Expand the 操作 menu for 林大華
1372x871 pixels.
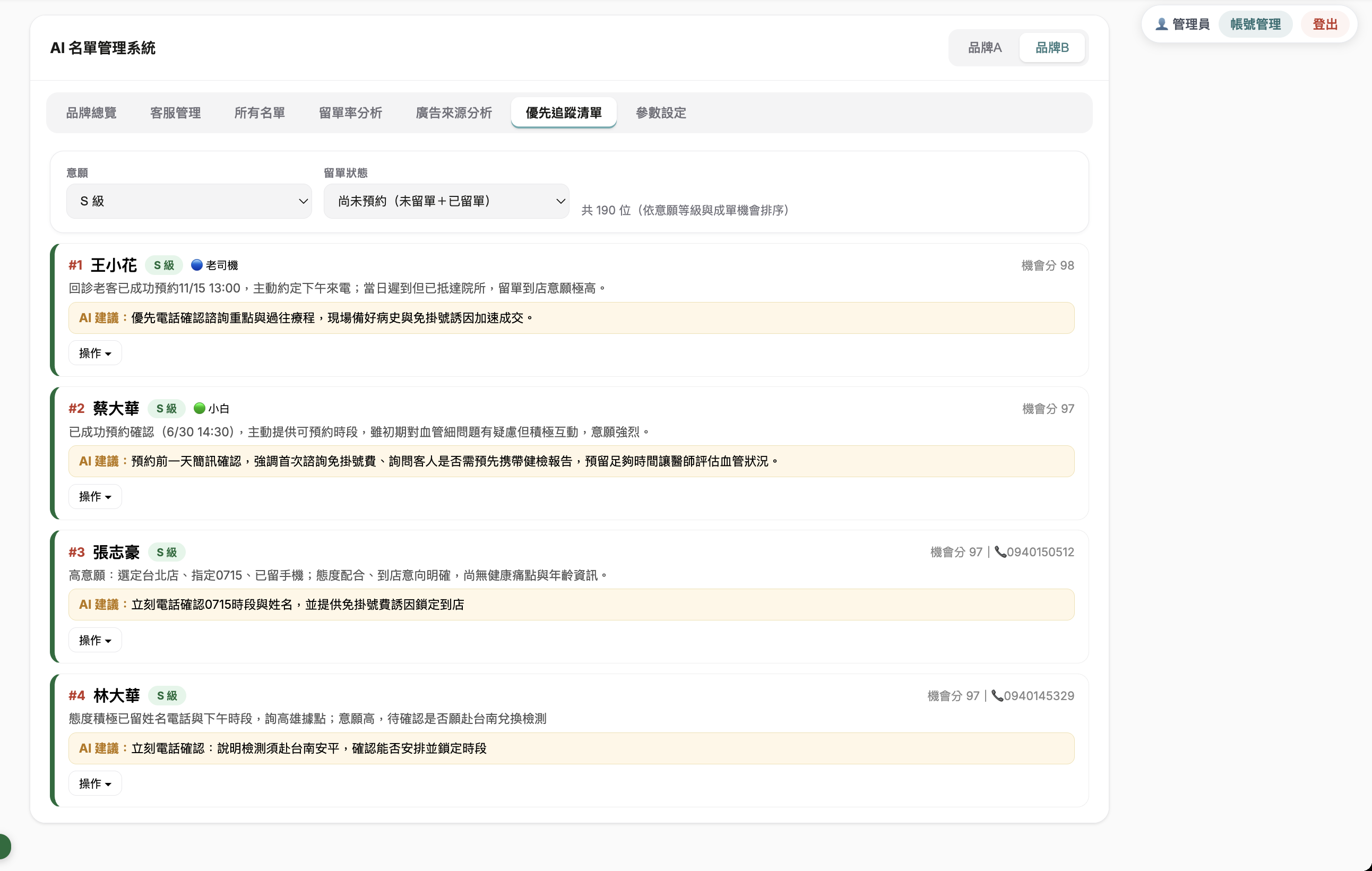click(95, 784)
